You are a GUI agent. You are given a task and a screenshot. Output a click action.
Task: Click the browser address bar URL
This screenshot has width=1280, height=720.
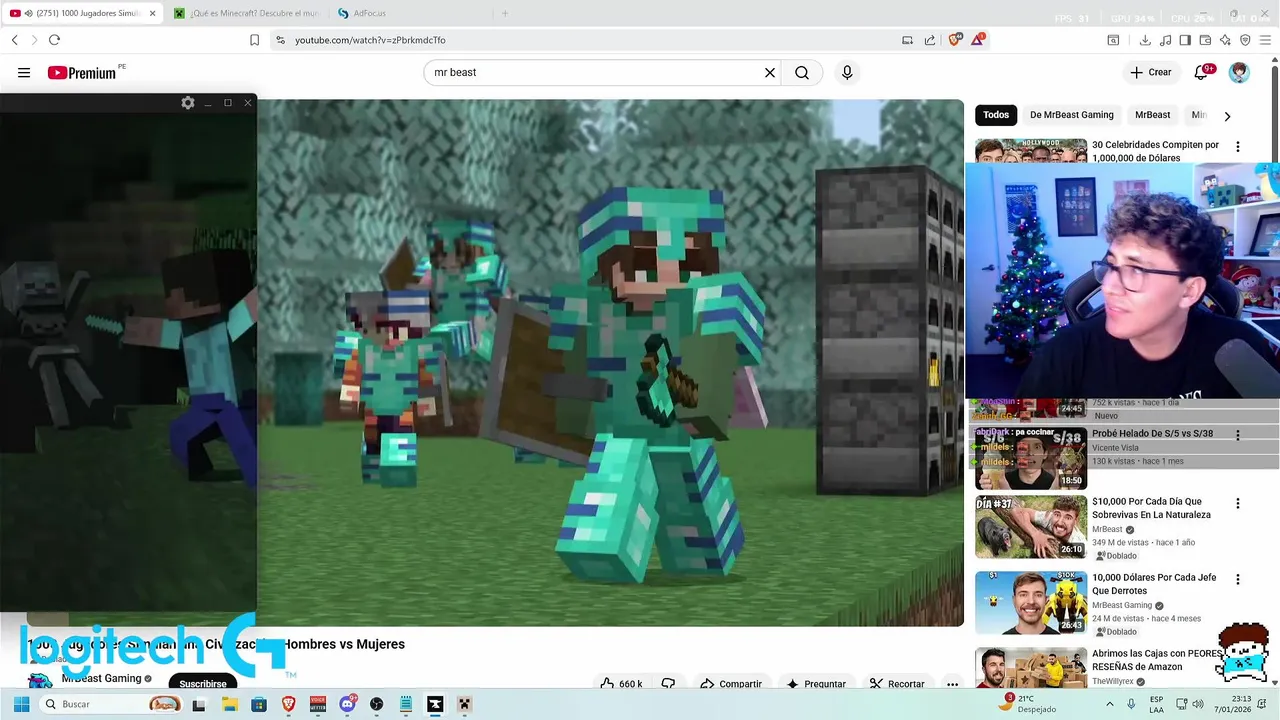370,40
